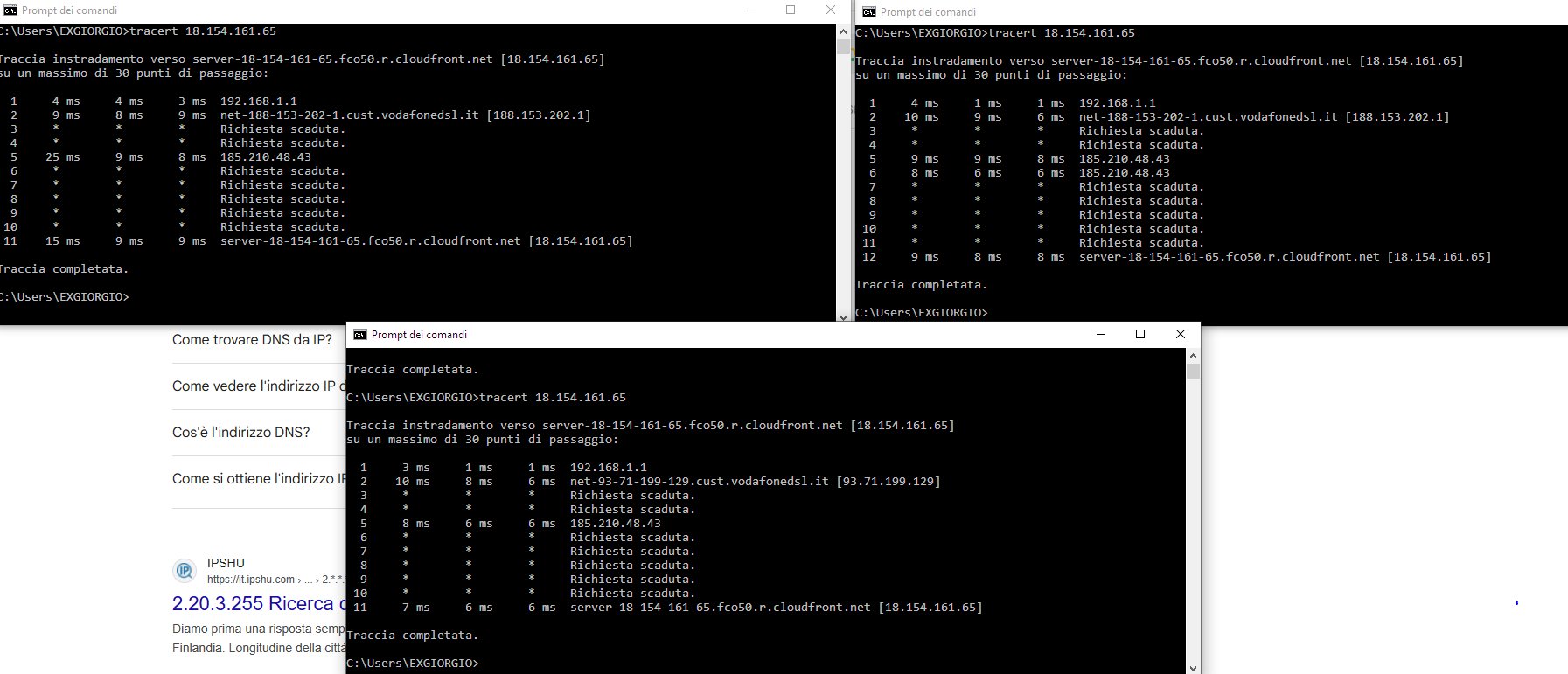Viewport: 1568px width, 674px height.
Task: Click the IPSHU site name in search result
Action: click(x=226, y=563)
